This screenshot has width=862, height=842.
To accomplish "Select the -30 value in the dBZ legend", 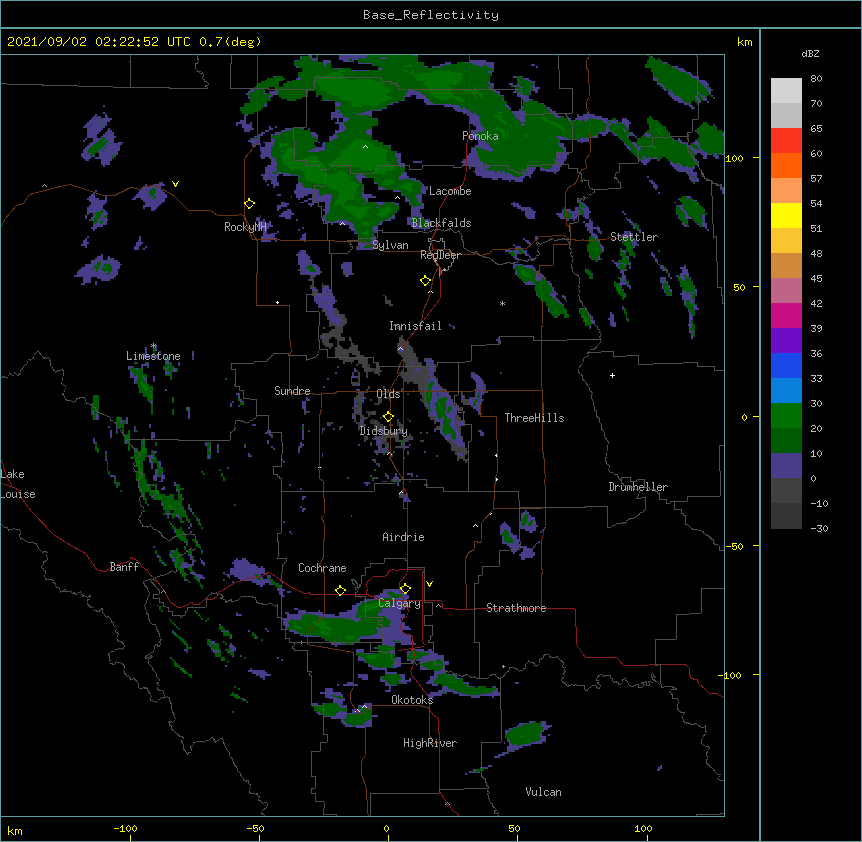I will pyautogui.click(x=819, y=529).
